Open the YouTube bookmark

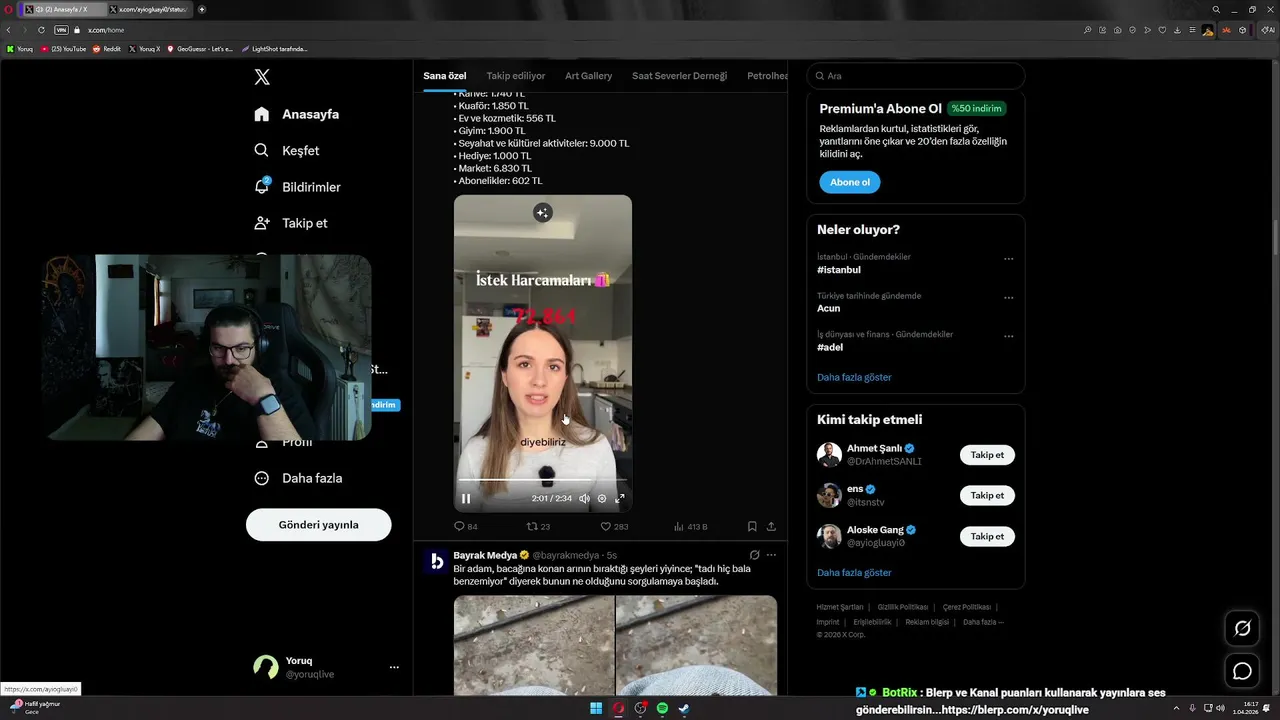64,48
